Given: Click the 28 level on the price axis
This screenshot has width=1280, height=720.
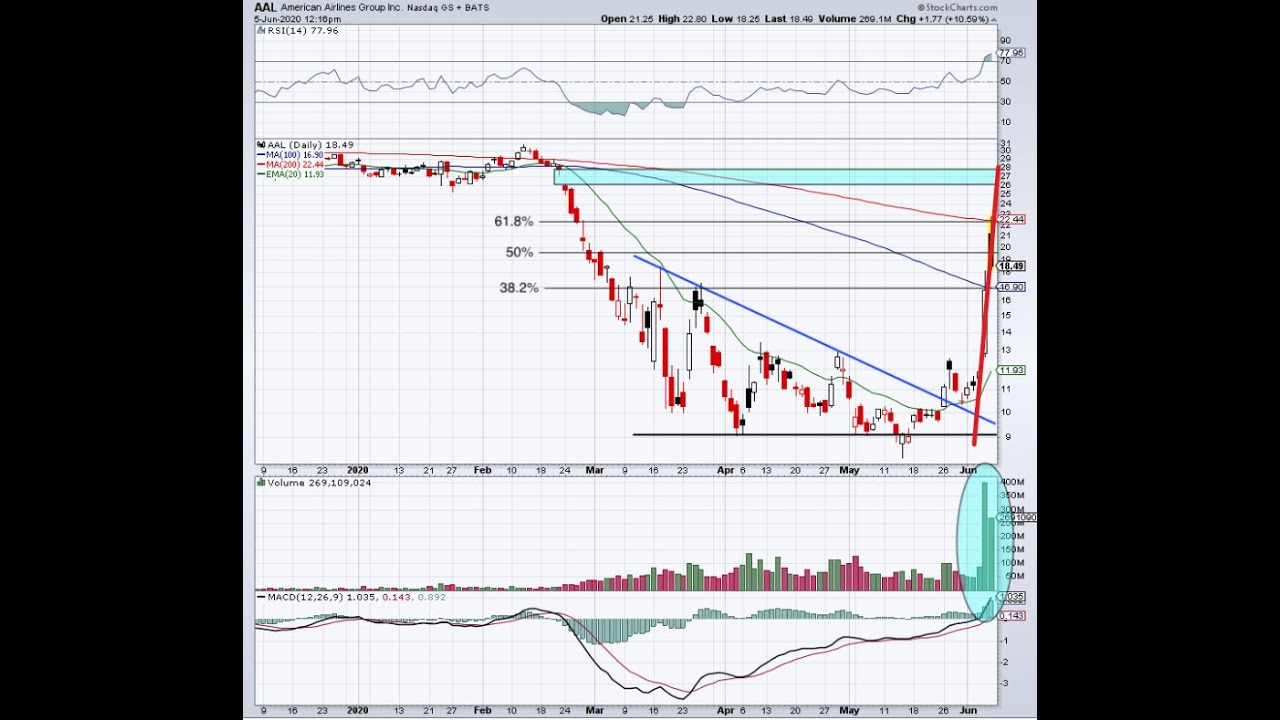Looking at the screenshot, I should tap(1004, 167).
